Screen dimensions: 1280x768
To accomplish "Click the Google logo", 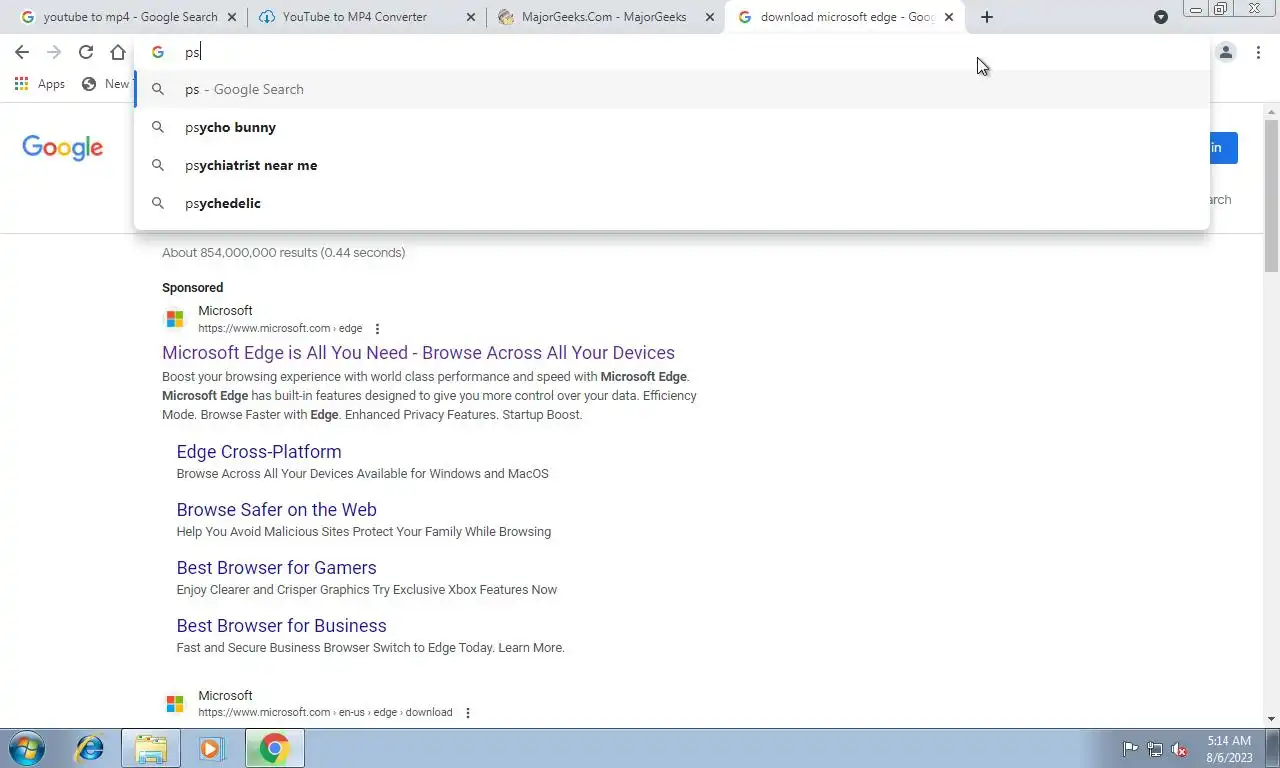I will [x=63, y=148].
